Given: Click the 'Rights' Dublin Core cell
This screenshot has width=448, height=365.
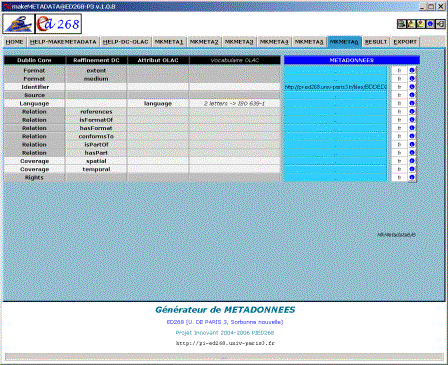Looking at the screenshot, I should [x=34, y=177].
